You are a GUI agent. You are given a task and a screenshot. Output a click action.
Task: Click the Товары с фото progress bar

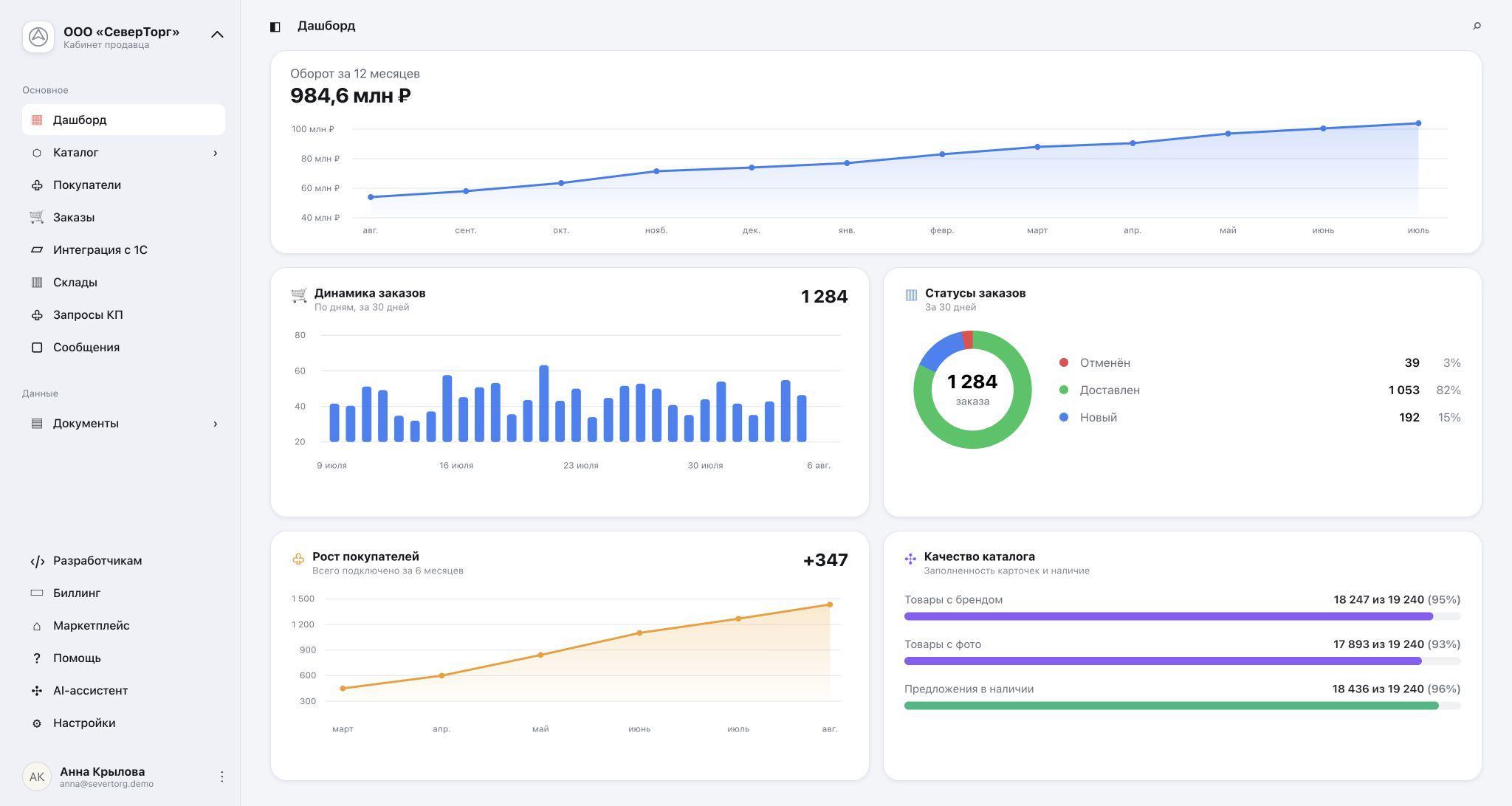pos(1182,661)
